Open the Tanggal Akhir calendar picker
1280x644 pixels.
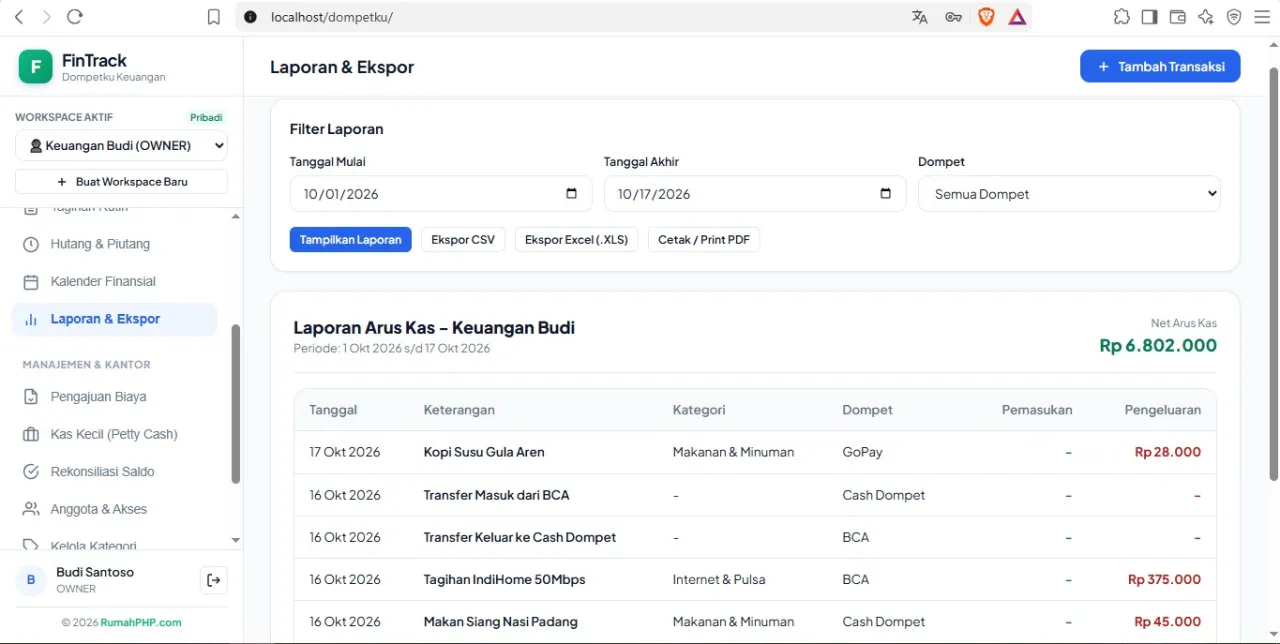point(885,194)
